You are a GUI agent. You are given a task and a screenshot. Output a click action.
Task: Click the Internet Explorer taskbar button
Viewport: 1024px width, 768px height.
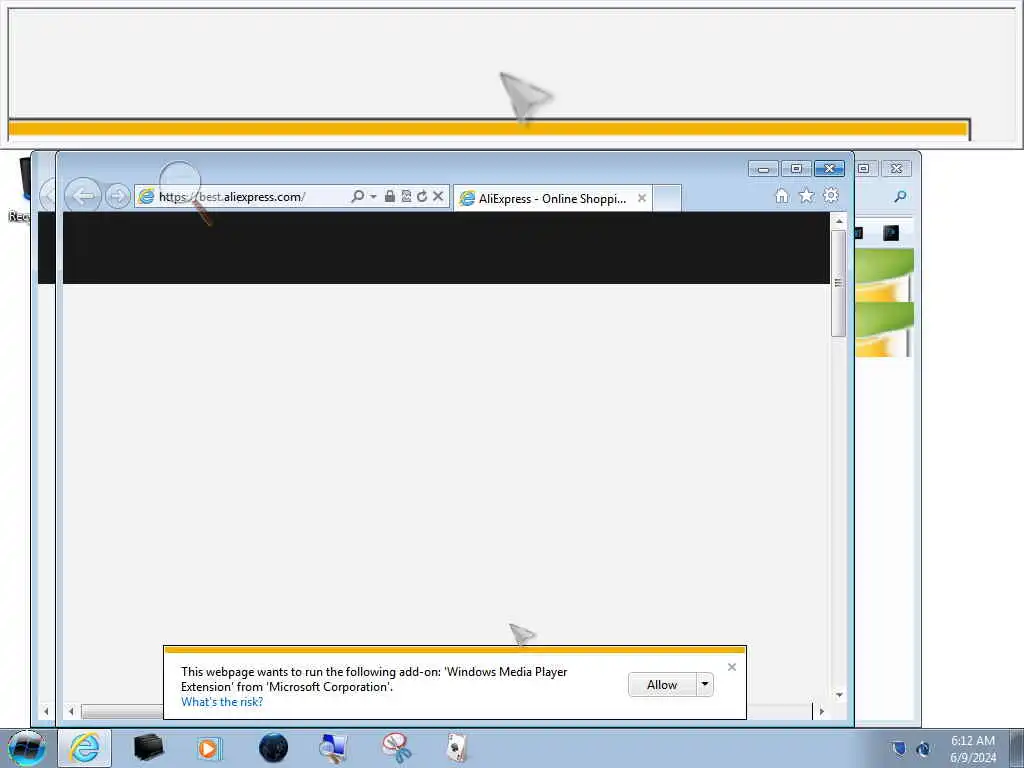[x=85, y=748]
